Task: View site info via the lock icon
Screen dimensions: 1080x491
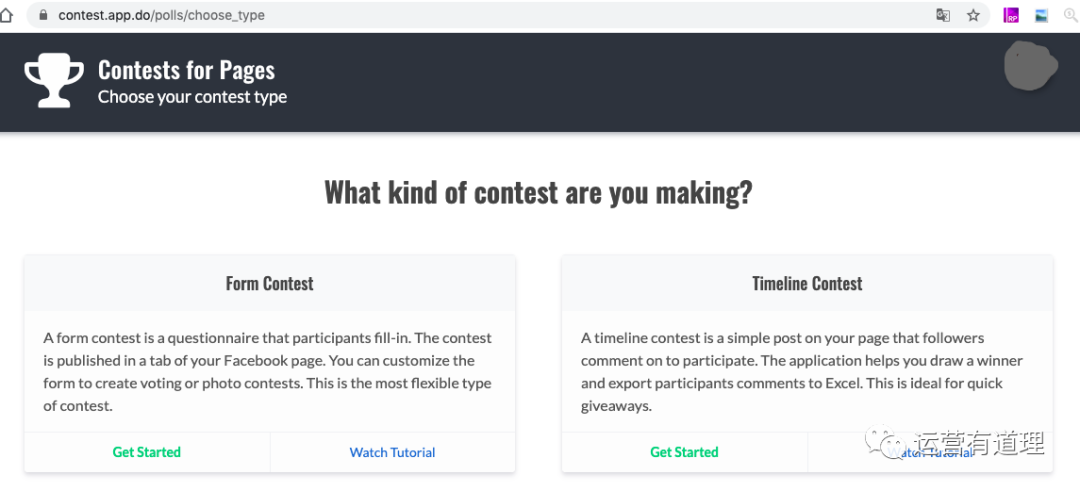Action: (42, 15)
